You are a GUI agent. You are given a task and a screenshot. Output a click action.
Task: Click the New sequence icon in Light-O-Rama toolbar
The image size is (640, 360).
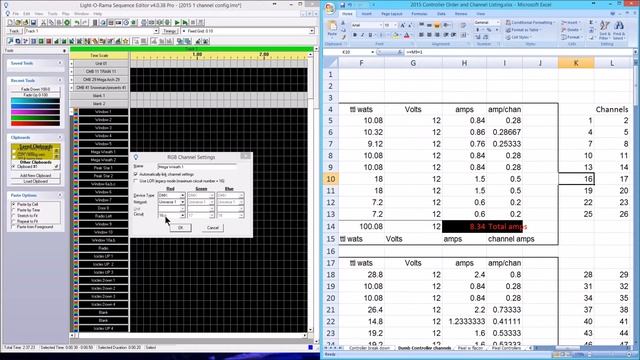point(10,22)
